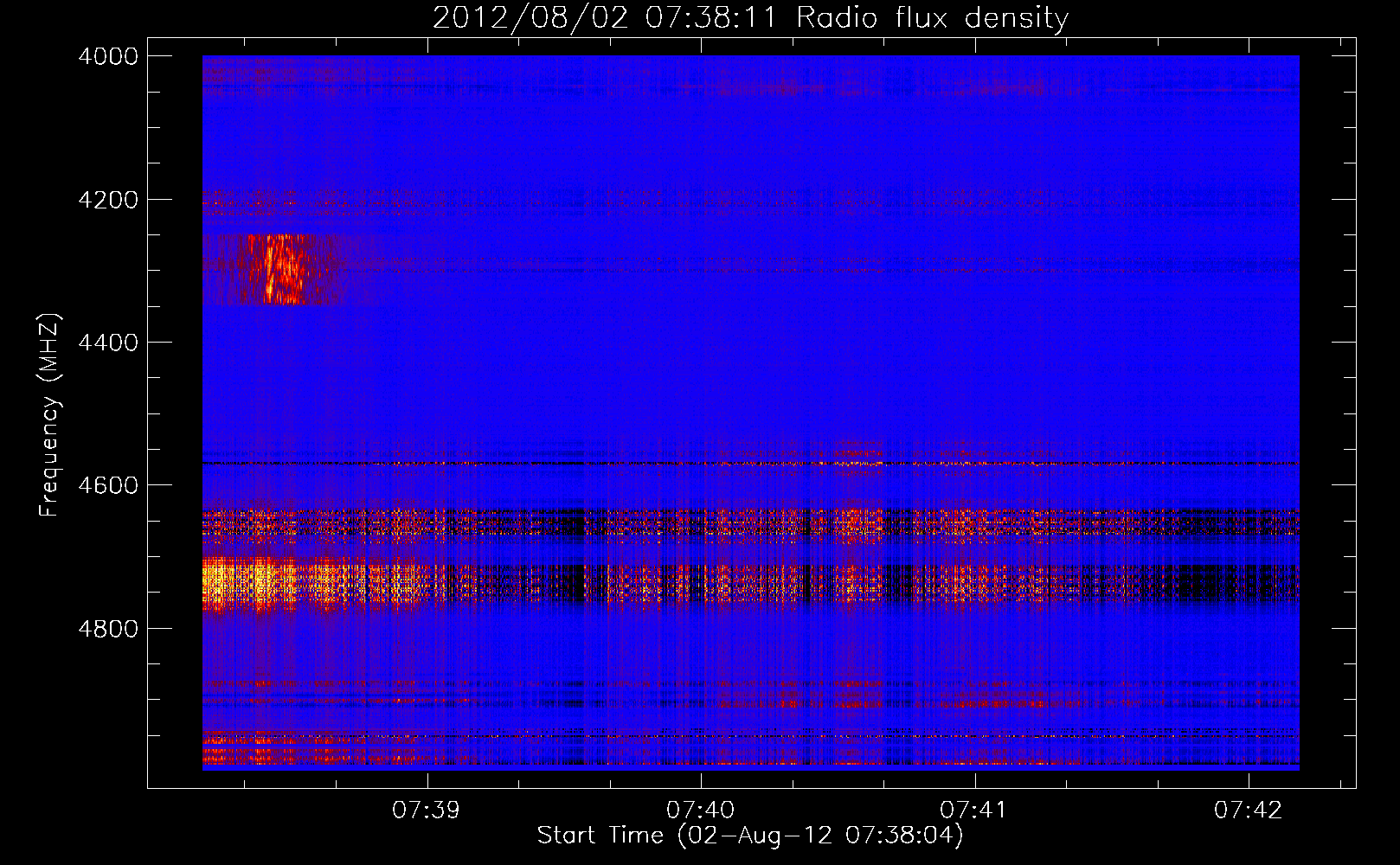Click the 4200 frequency tick label
This screenshot has height=865, width=1400.
[x=107, y=200]
